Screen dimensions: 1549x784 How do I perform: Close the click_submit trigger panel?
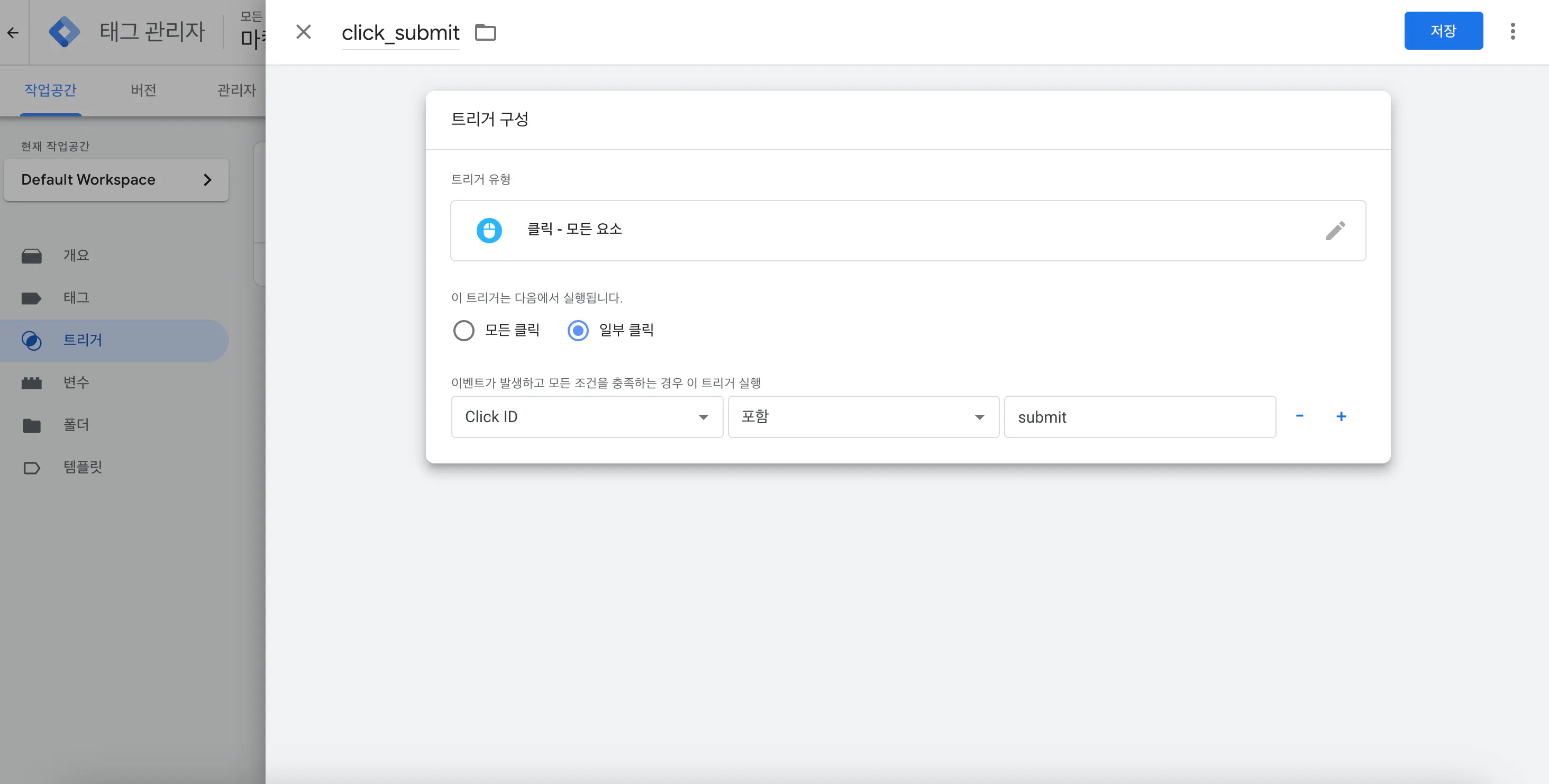pyautogui.click(x=304, y=32)
